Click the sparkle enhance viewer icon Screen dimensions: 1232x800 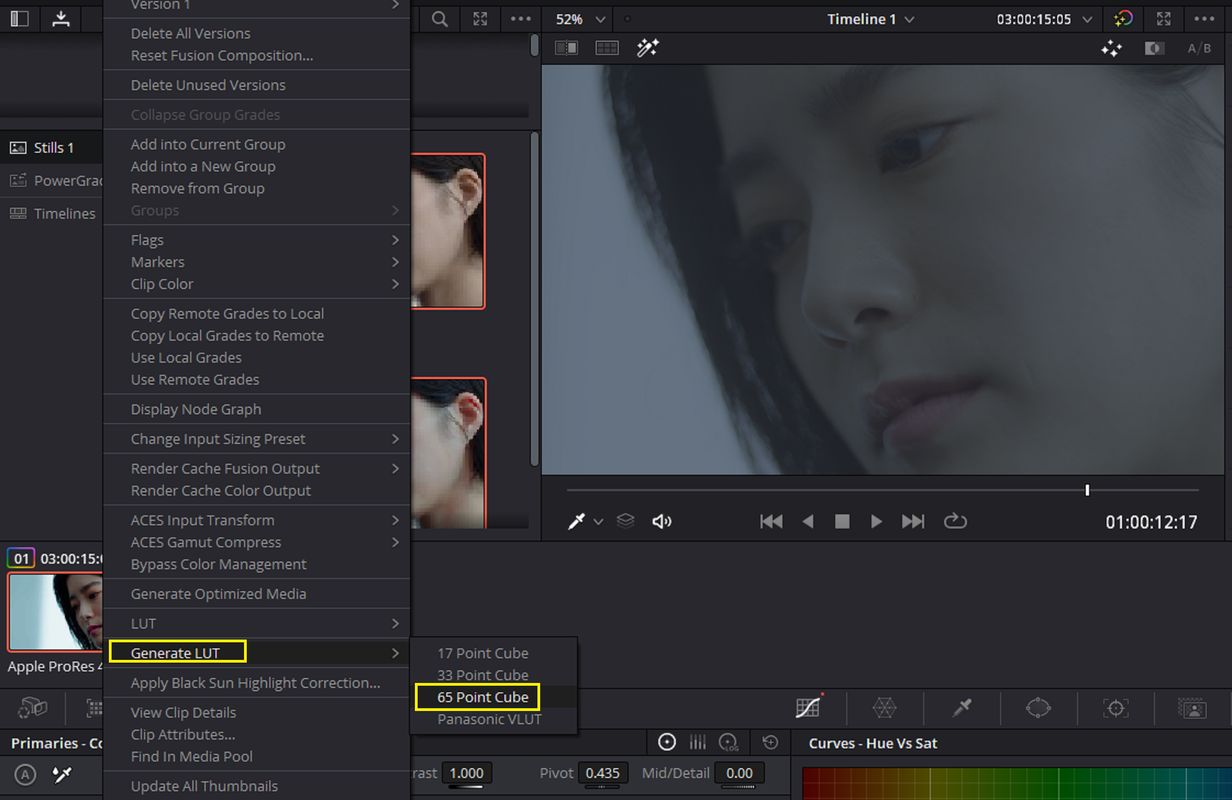1111,48
